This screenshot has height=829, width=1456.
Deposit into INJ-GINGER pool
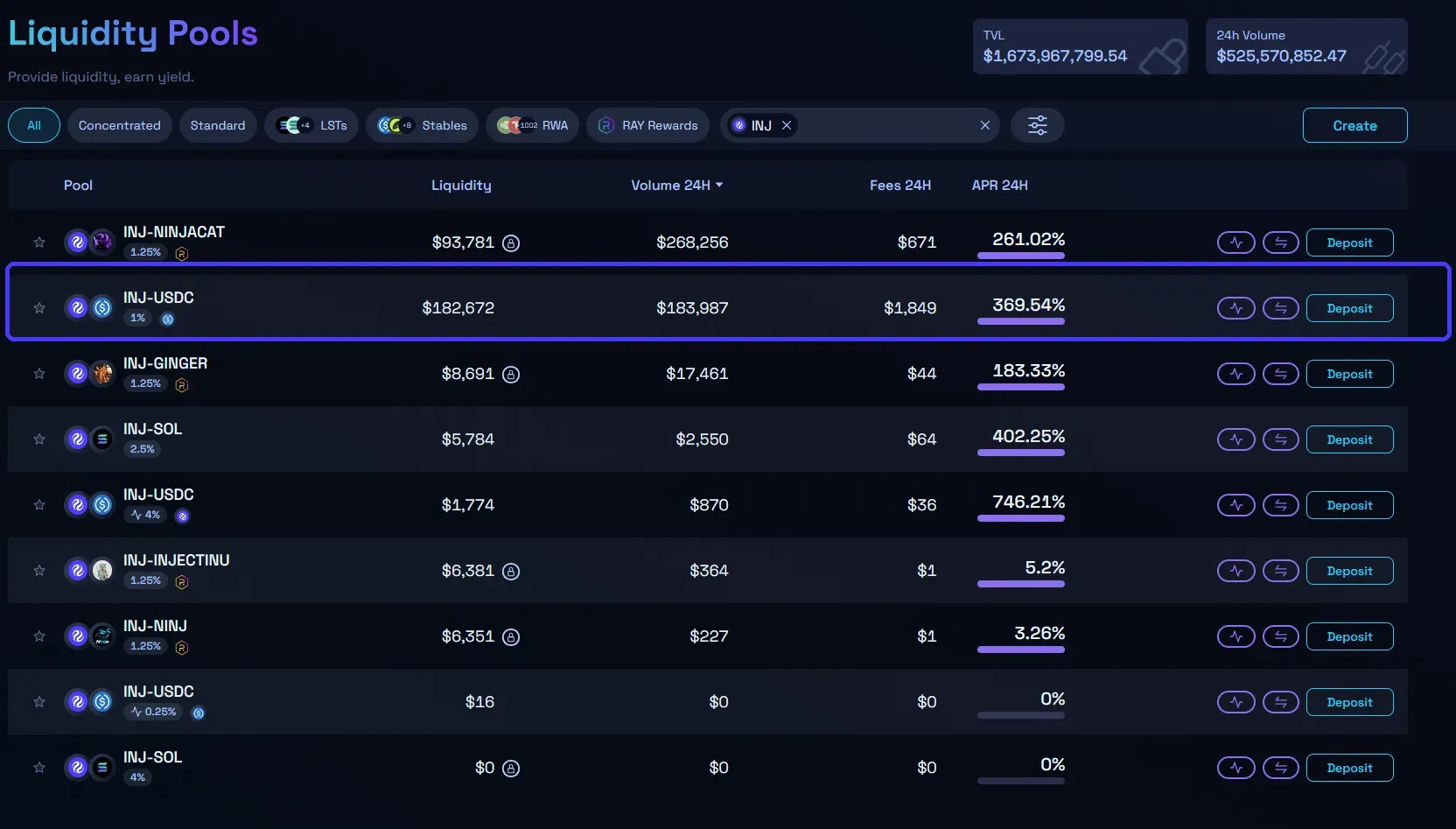[x=1349, y=374]
